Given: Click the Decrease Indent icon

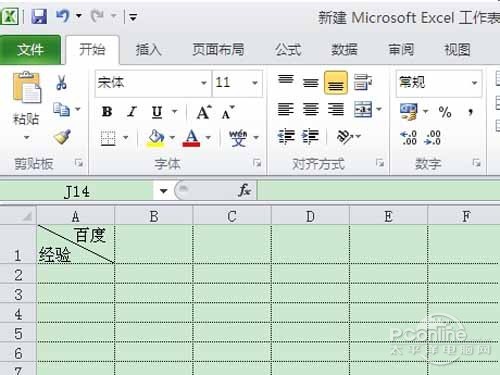Looking at the screenshot, I should [286, 137].
